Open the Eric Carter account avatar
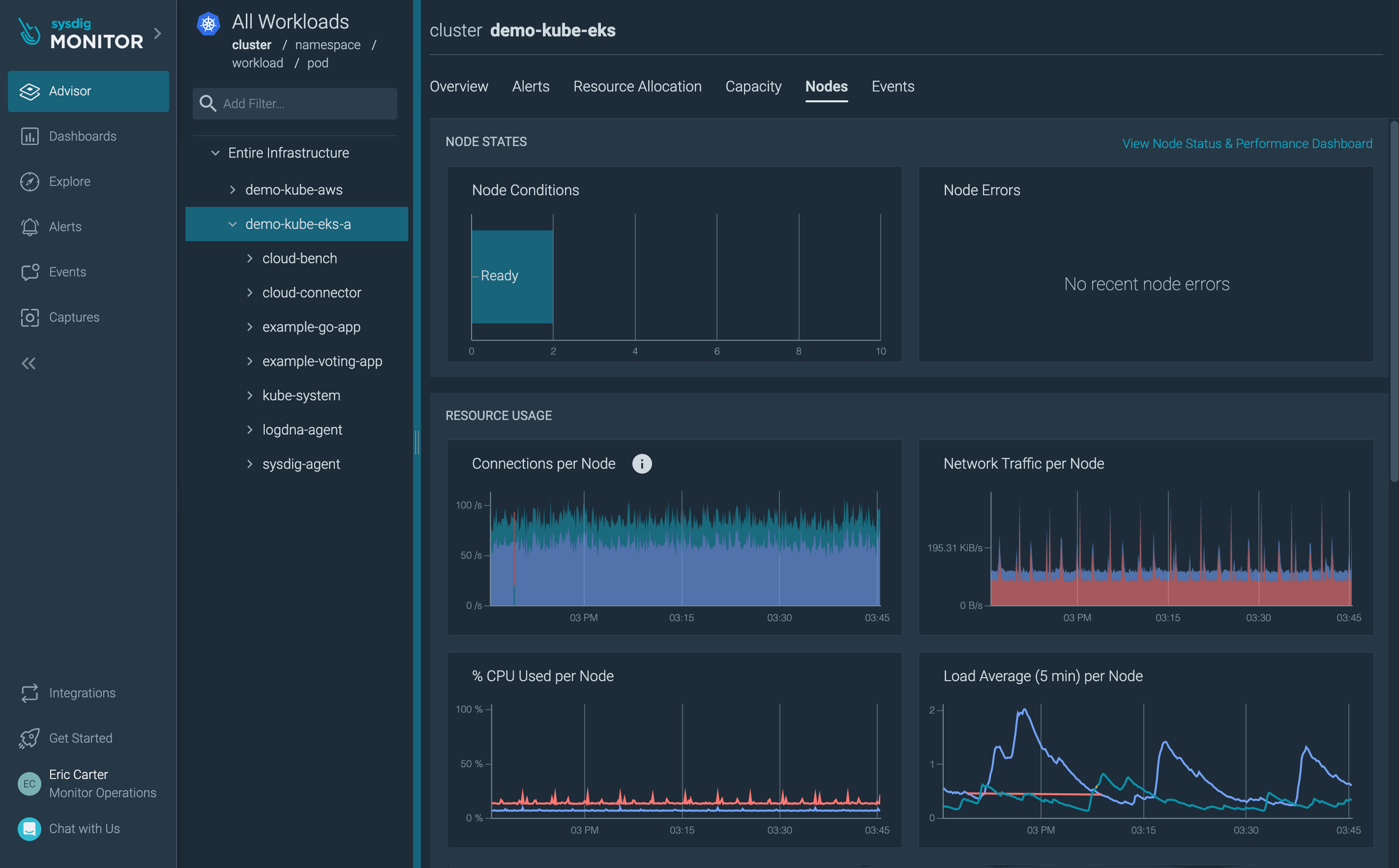 (x=30, y=783)
